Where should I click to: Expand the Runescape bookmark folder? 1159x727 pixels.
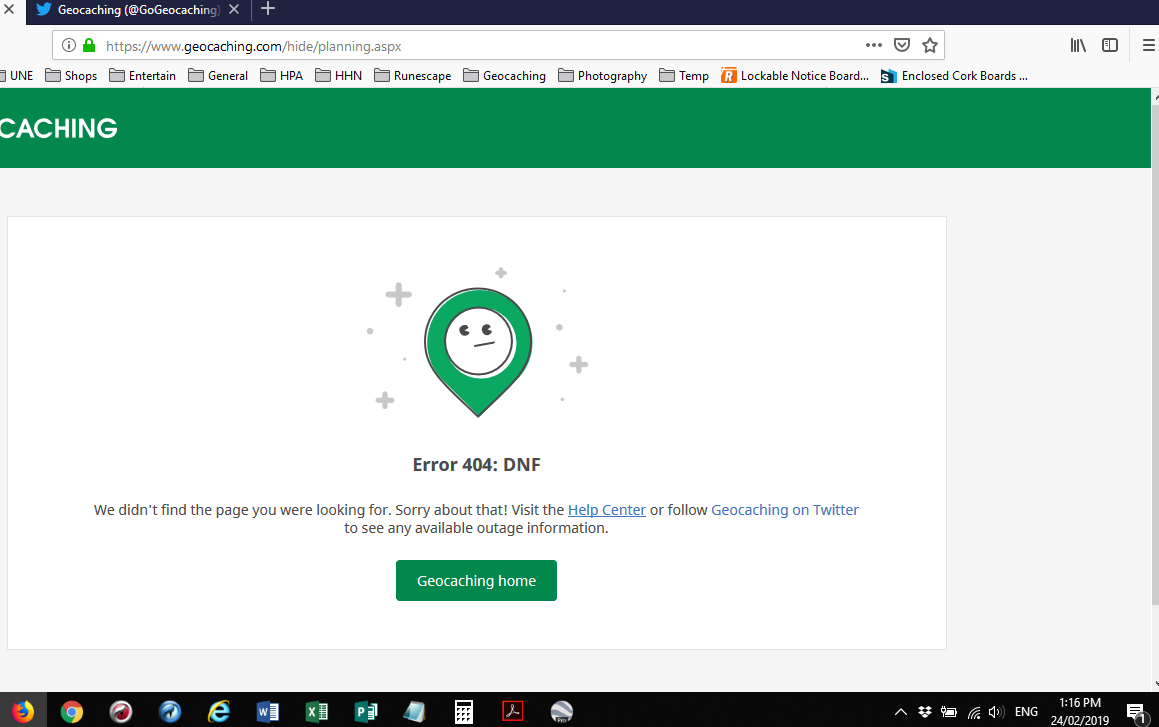point(412,76)
